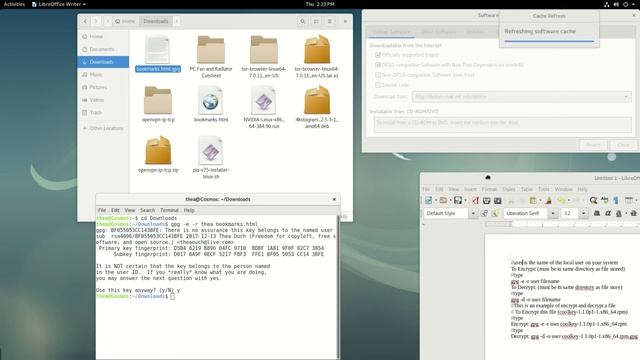
Task: Open the system status volume icon in top bar
Action: tap(616, 4)
